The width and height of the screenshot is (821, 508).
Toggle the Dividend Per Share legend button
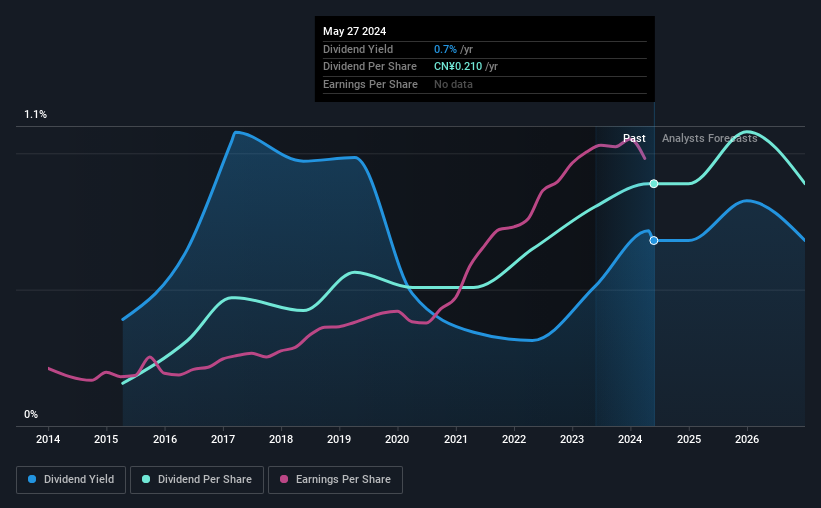[x=197, y=480]
